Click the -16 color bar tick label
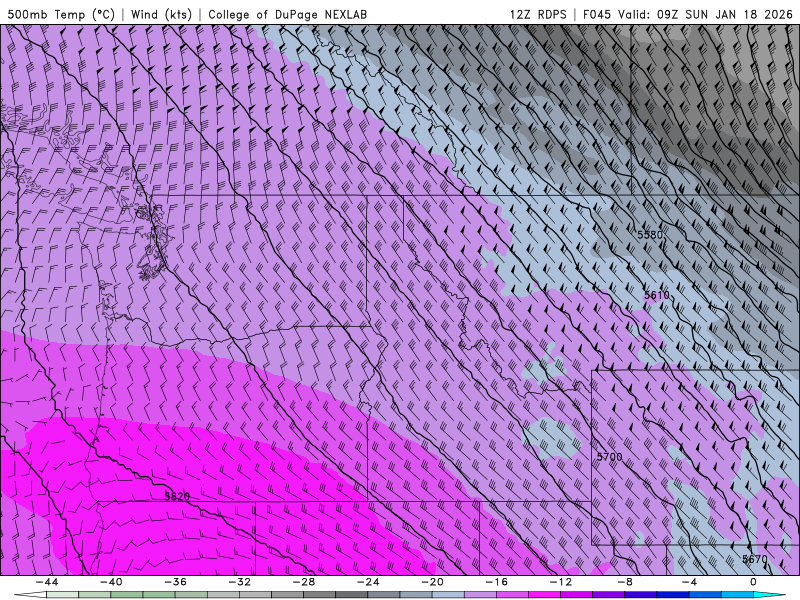The image size is (800, 600). [x=496, y=582]
